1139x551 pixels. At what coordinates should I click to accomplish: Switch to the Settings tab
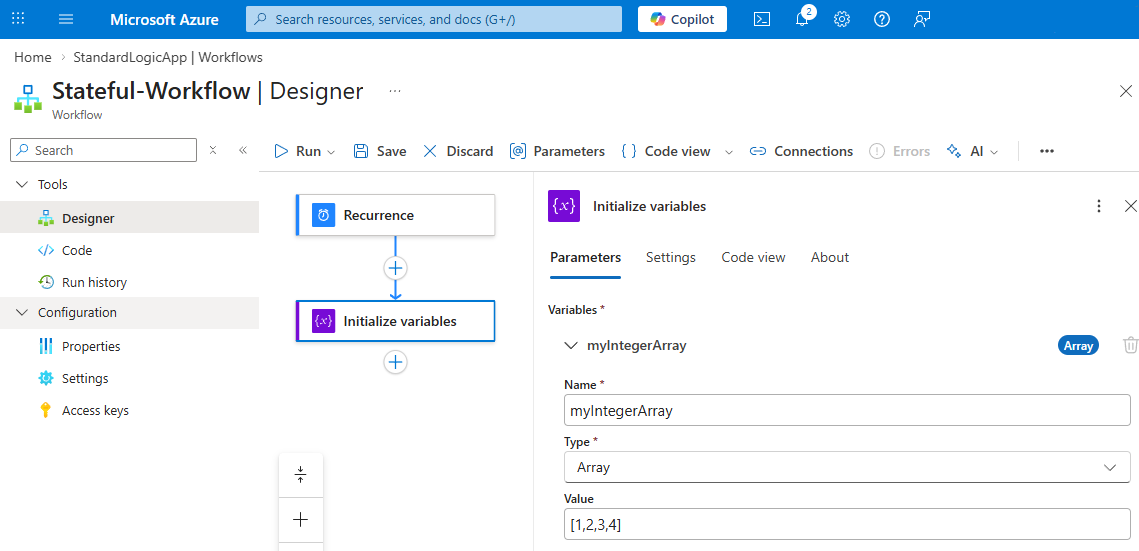pyautogui.click(x=670, y=258)
